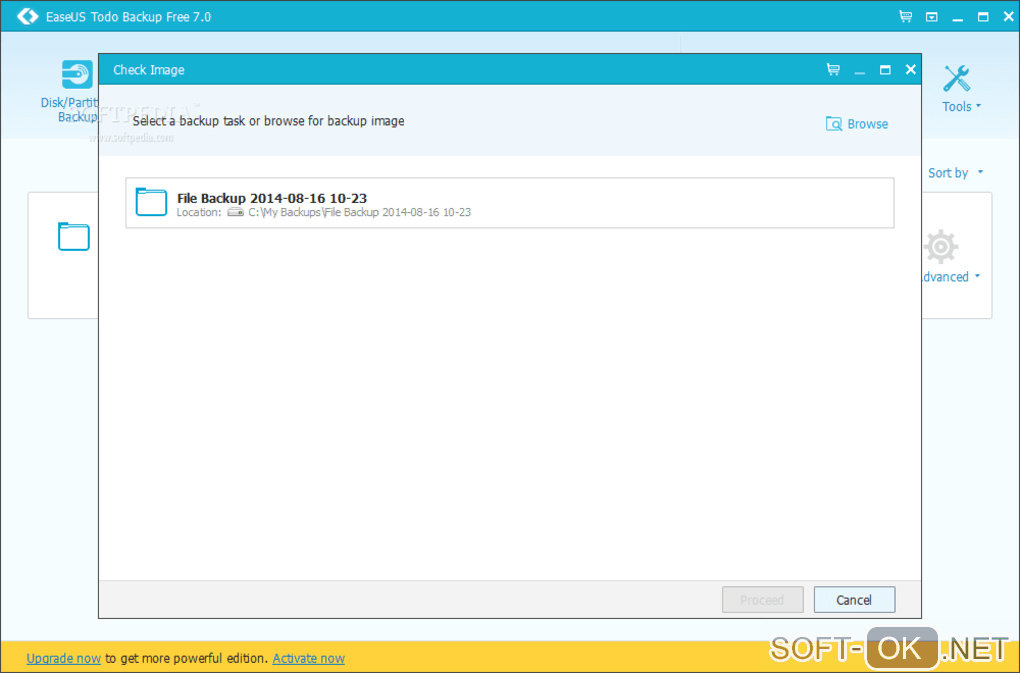1020x673 pixels.
Task: Open the Tools menu in main window
Action: [961, 107]
